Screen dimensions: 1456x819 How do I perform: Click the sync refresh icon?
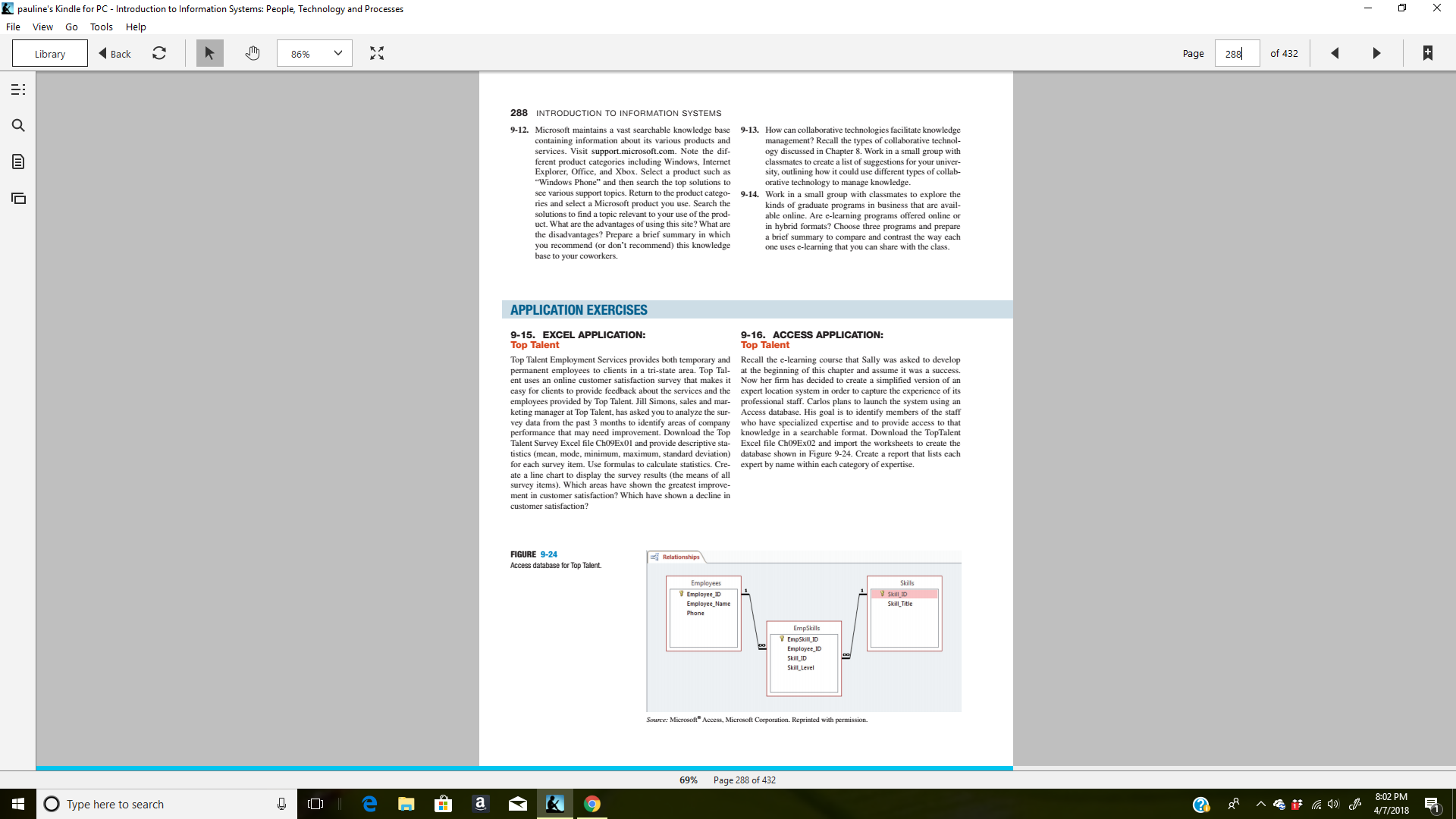pos(159,53)
